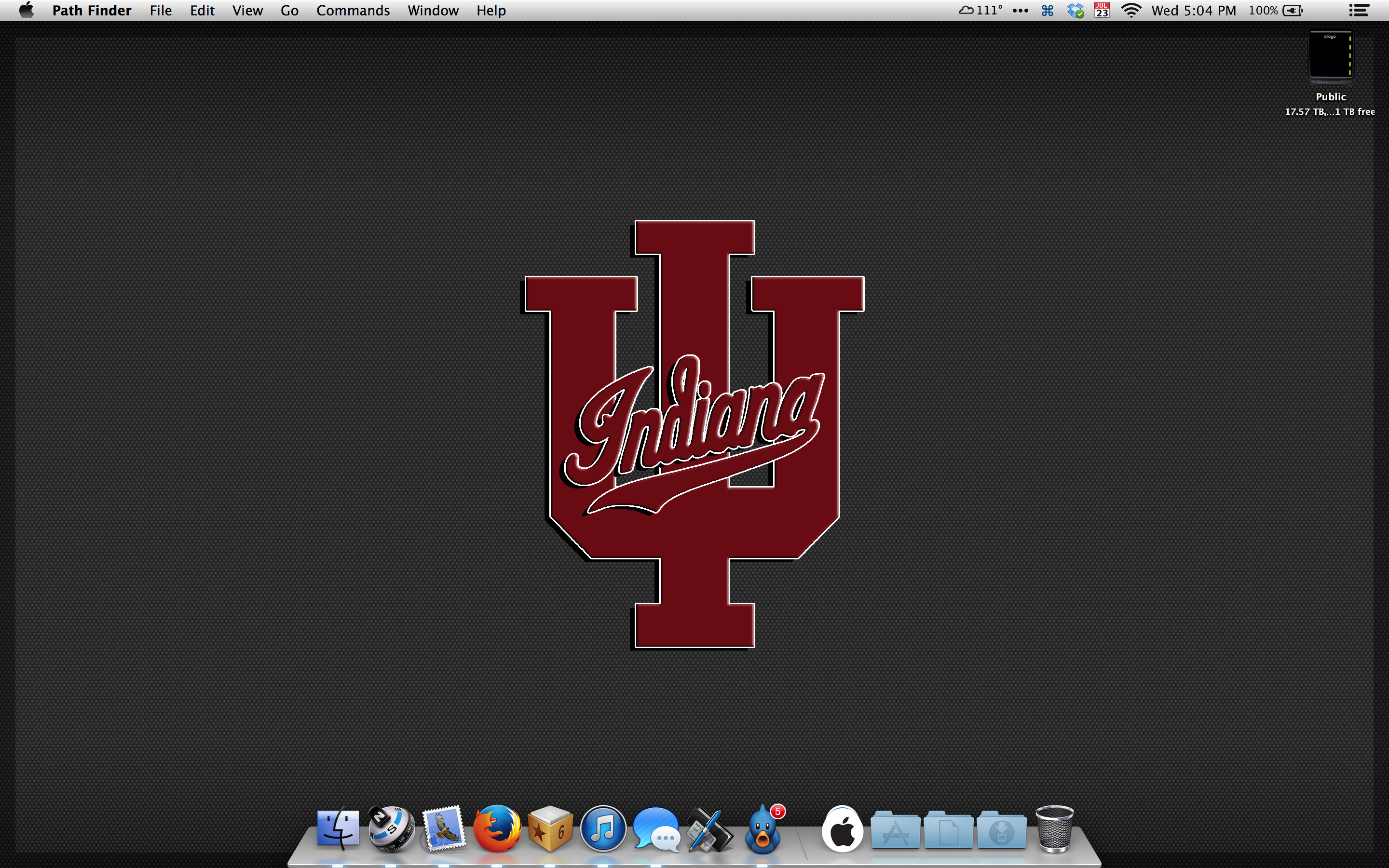Open the Mail stamp icon in Dock
Screen dimensions: 1389x868
tap(443, 829)
